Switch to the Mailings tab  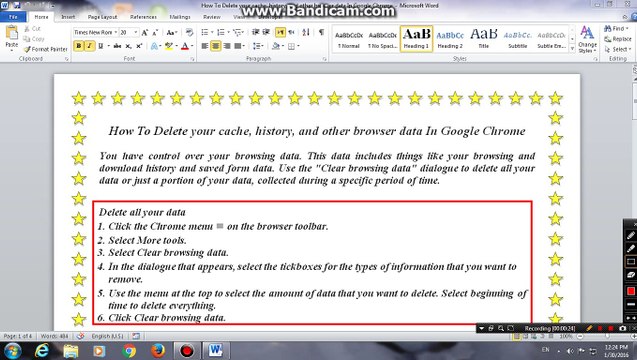[x=180, y=17]
